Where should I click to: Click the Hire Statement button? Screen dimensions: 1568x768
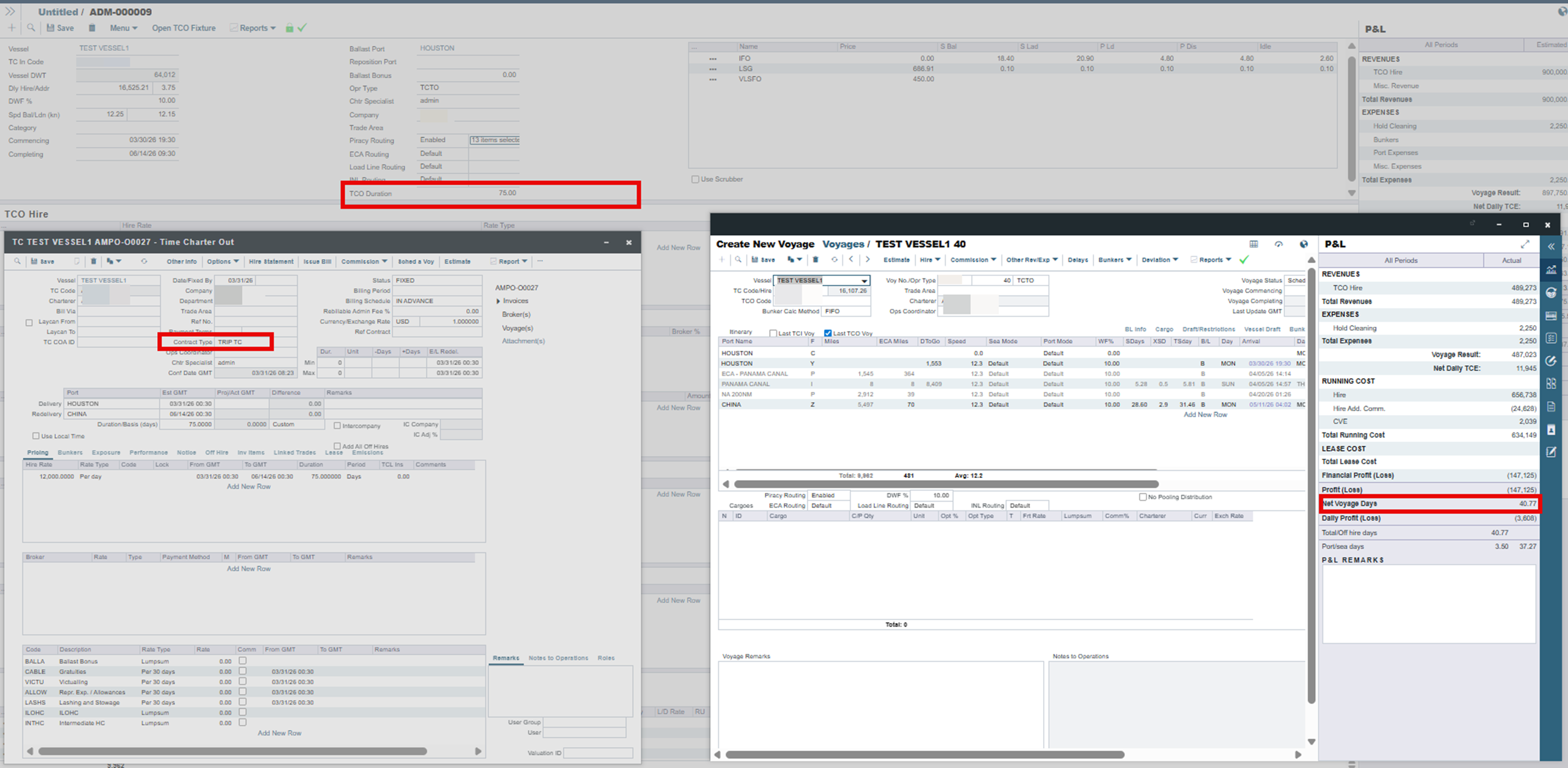[271, 261]
